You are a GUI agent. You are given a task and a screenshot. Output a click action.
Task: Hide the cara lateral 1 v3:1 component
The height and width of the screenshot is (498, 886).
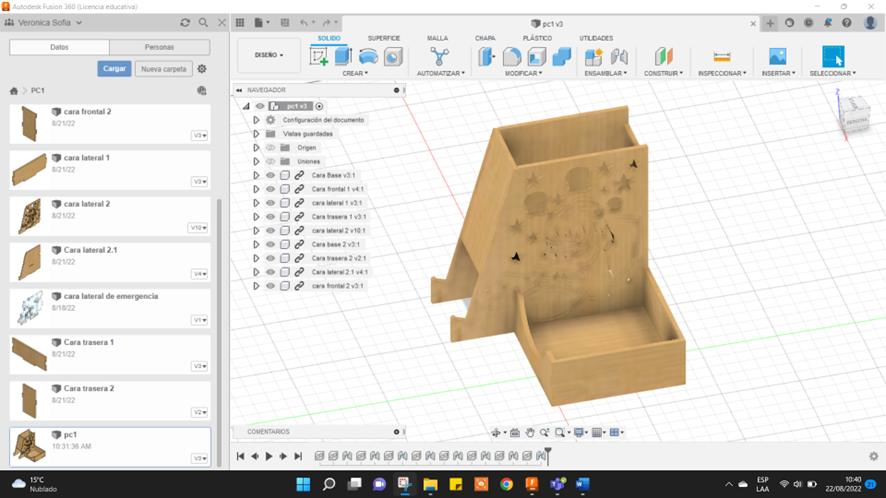click(x=271, y=203)
